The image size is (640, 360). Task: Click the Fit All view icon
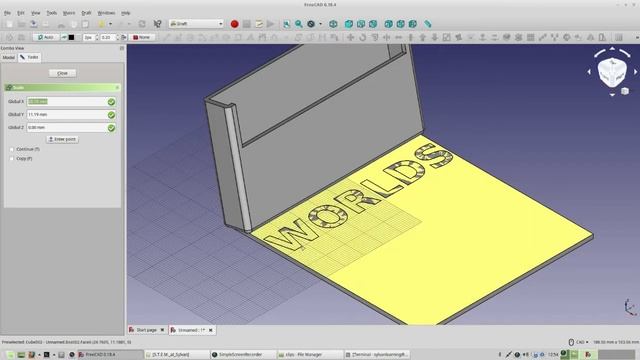click(287, 24)
